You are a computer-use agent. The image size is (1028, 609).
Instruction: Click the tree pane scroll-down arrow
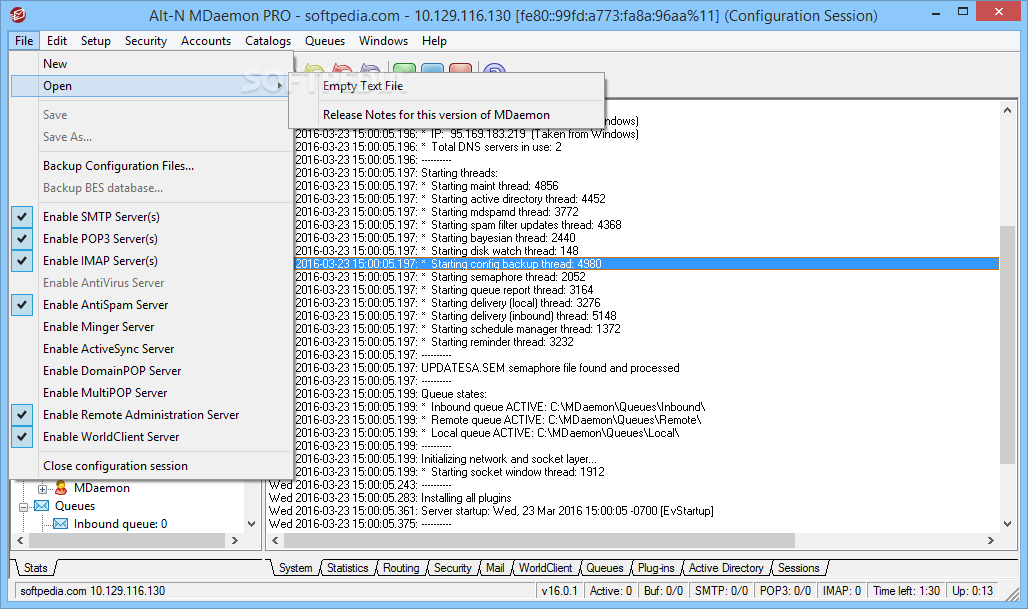pos(251,524)
